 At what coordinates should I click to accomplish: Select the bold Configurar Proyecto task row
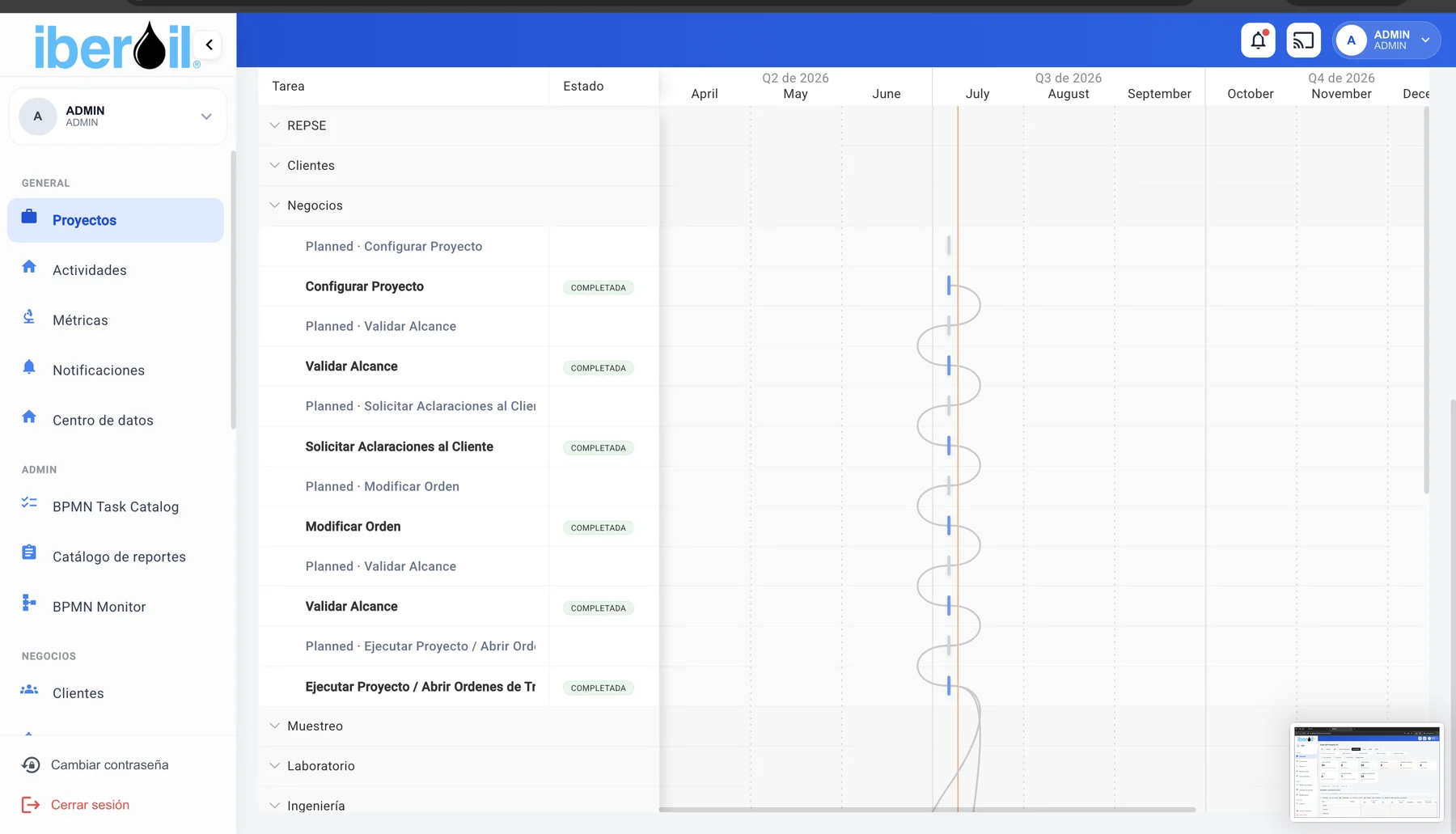point(459,286)
